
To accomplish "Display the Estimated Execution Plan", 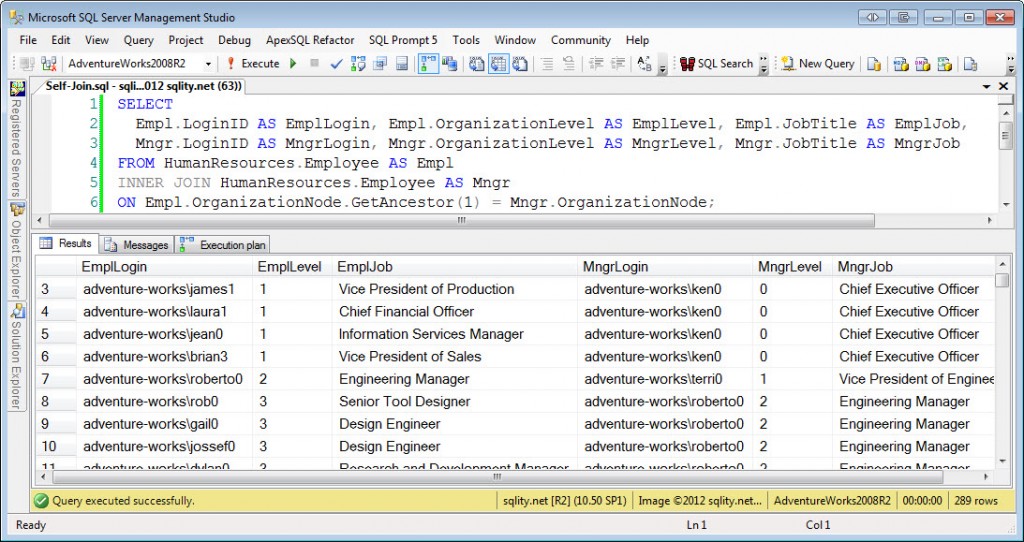I will [358, 63].
